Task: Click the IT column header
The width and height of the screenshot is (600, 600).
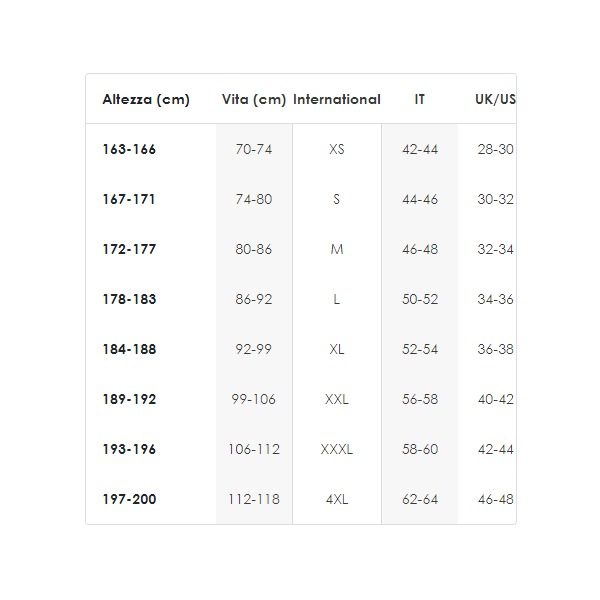Action: coord(420,100)
